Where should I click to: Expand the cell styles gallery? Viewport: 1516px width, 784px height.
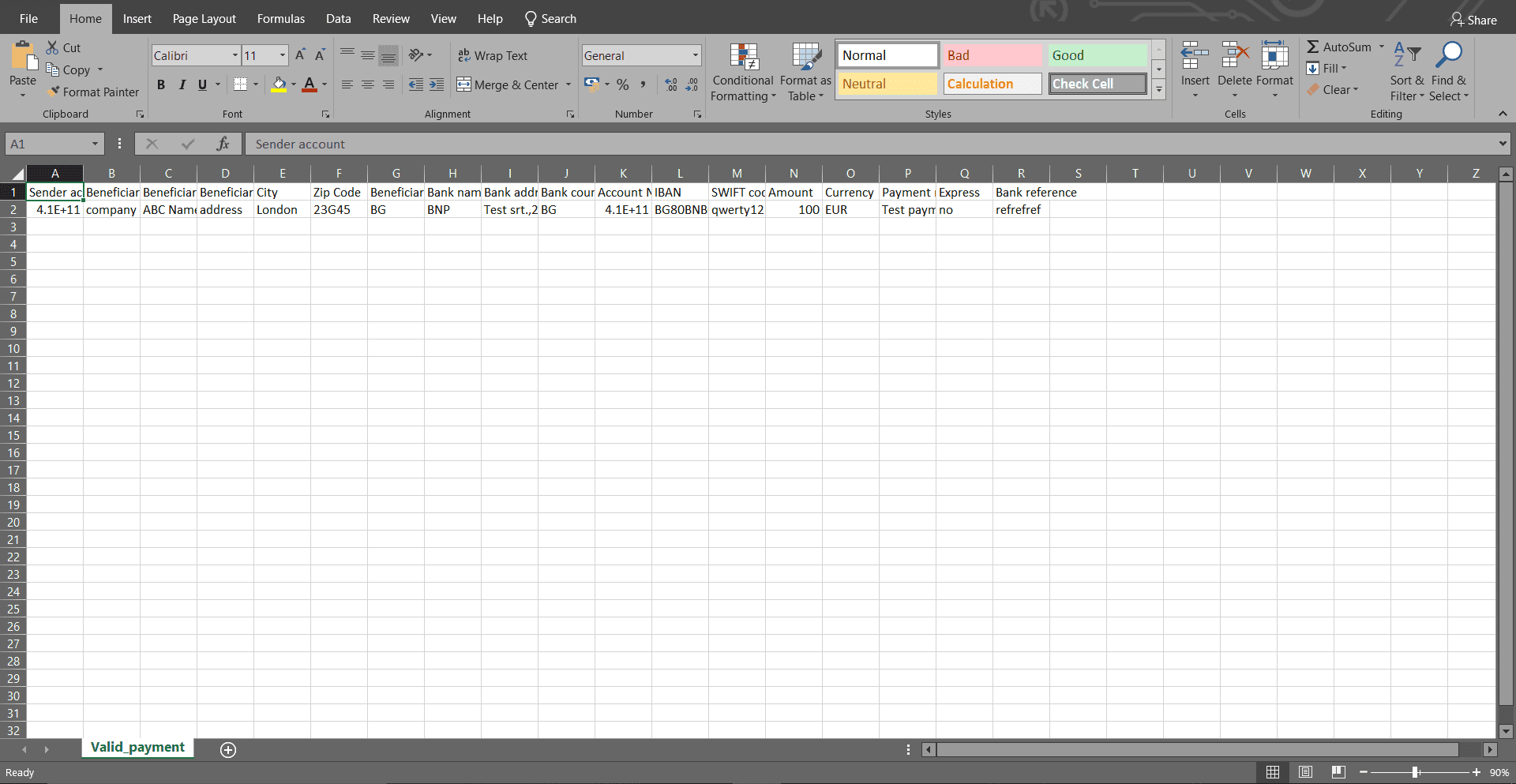[x=1158, y=90]
